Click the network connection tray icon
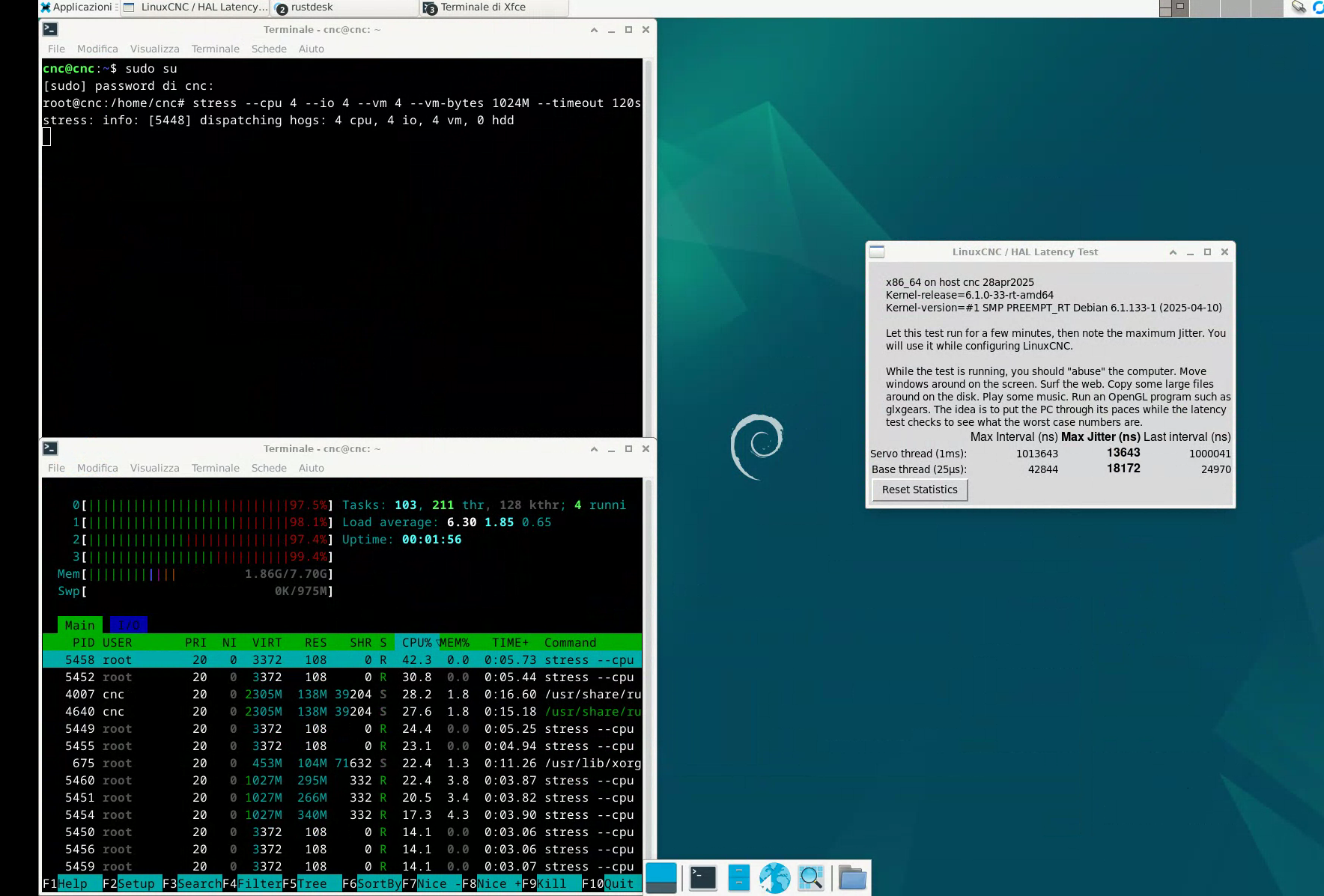 tap(1299, 7)
